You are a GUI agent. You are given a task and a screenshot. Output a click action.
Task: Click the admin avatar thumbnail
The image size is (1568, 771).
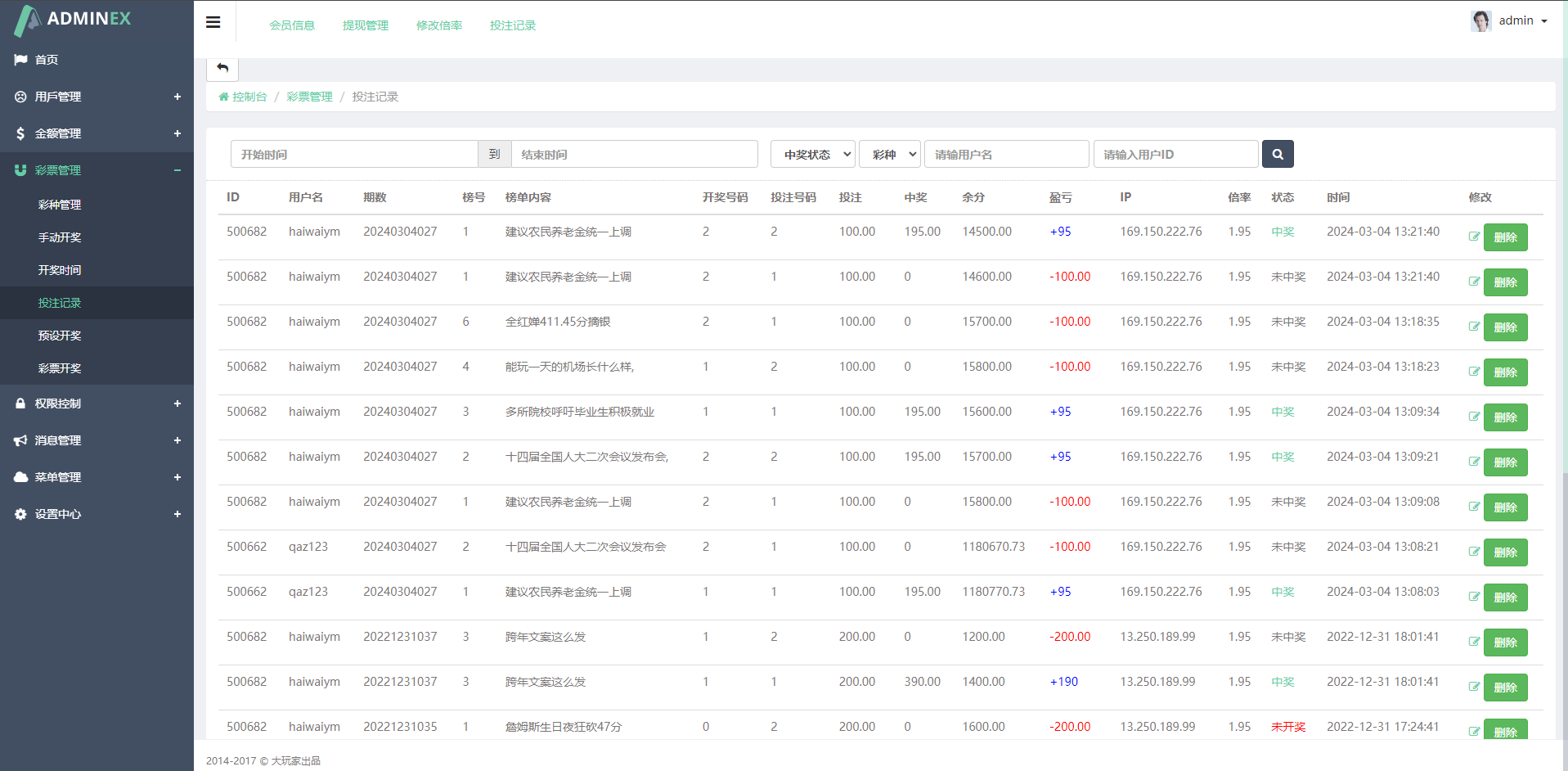[1480, 20]
